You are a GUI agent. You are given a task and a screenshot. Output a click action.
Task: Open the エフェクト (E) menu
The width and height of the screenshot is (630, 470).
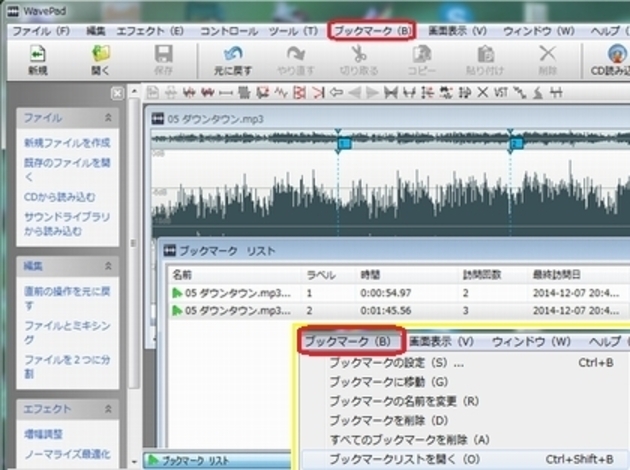coord(150,31)
